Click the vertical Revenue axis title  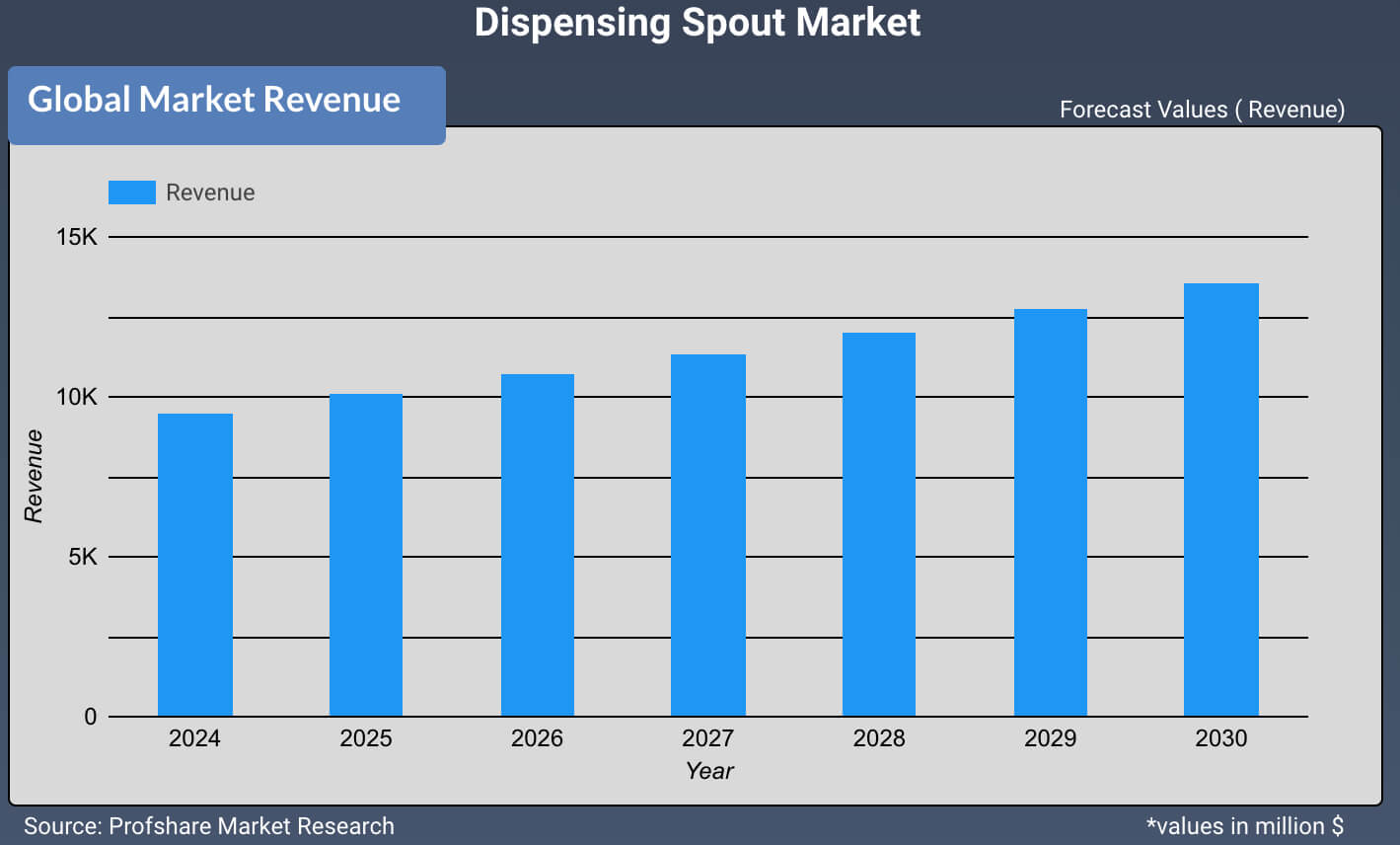(x=34, y=476)
